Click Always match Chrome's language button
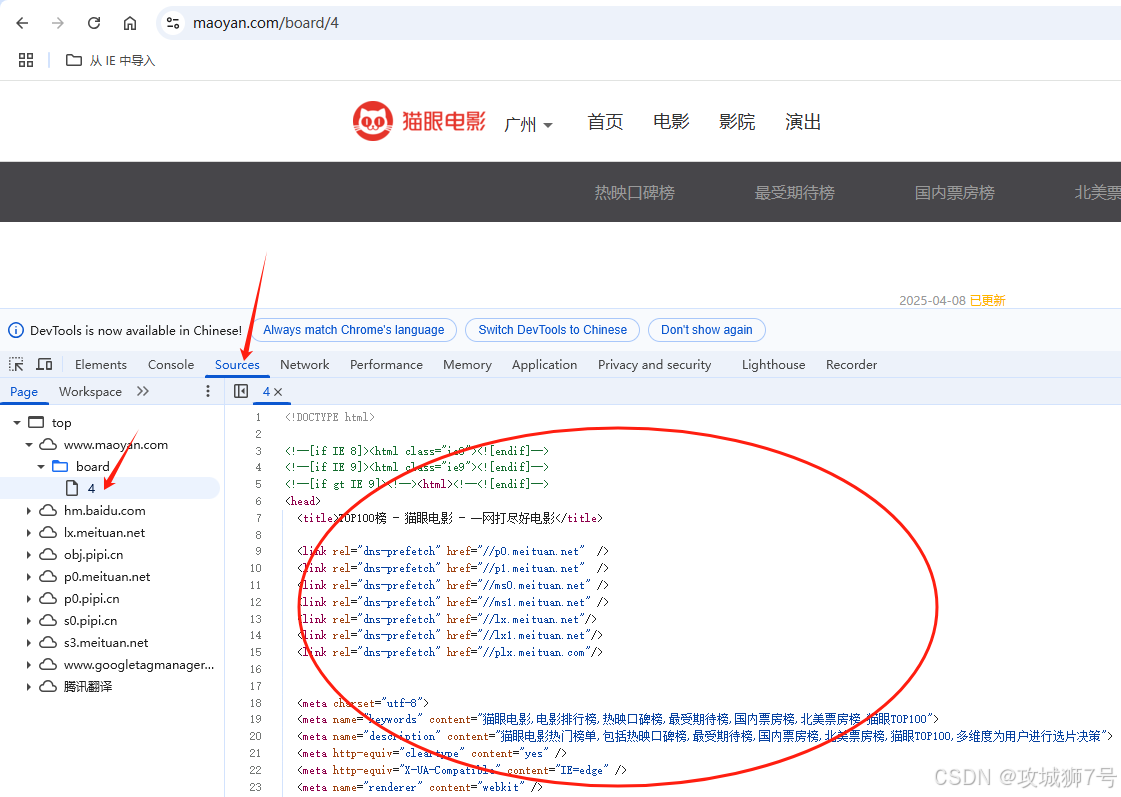Screen dimensions: 1121x797 coord(354,330)
